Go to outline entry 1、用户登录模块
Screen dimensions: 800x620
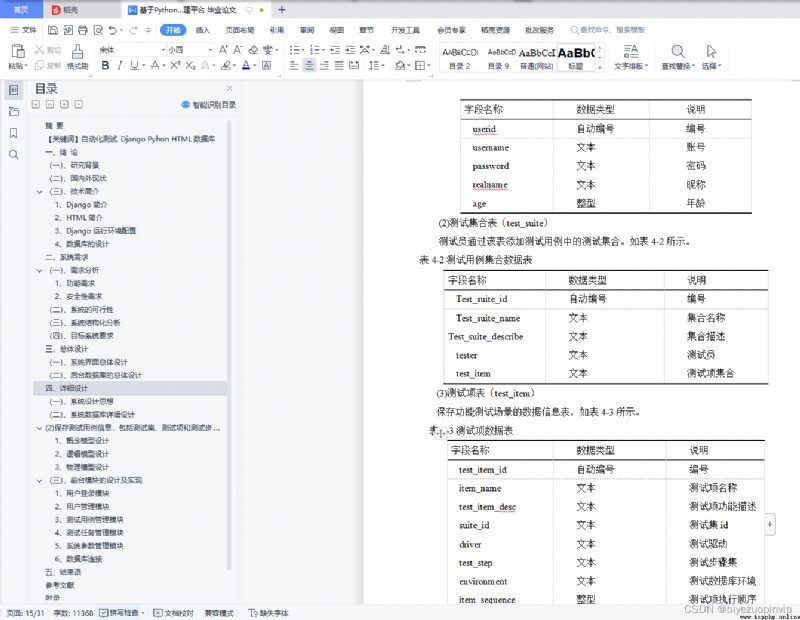click(x=82, y=493)
